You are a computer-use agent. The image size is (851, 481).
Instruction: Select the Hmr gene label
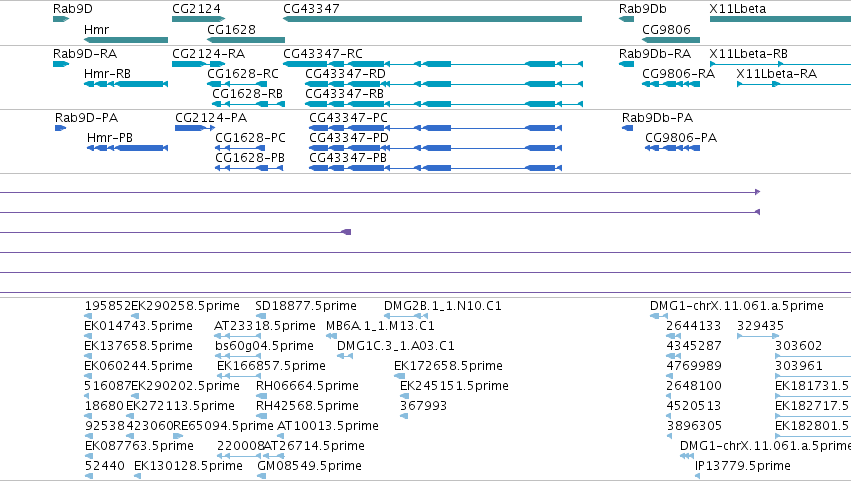(x=97, y=29)
